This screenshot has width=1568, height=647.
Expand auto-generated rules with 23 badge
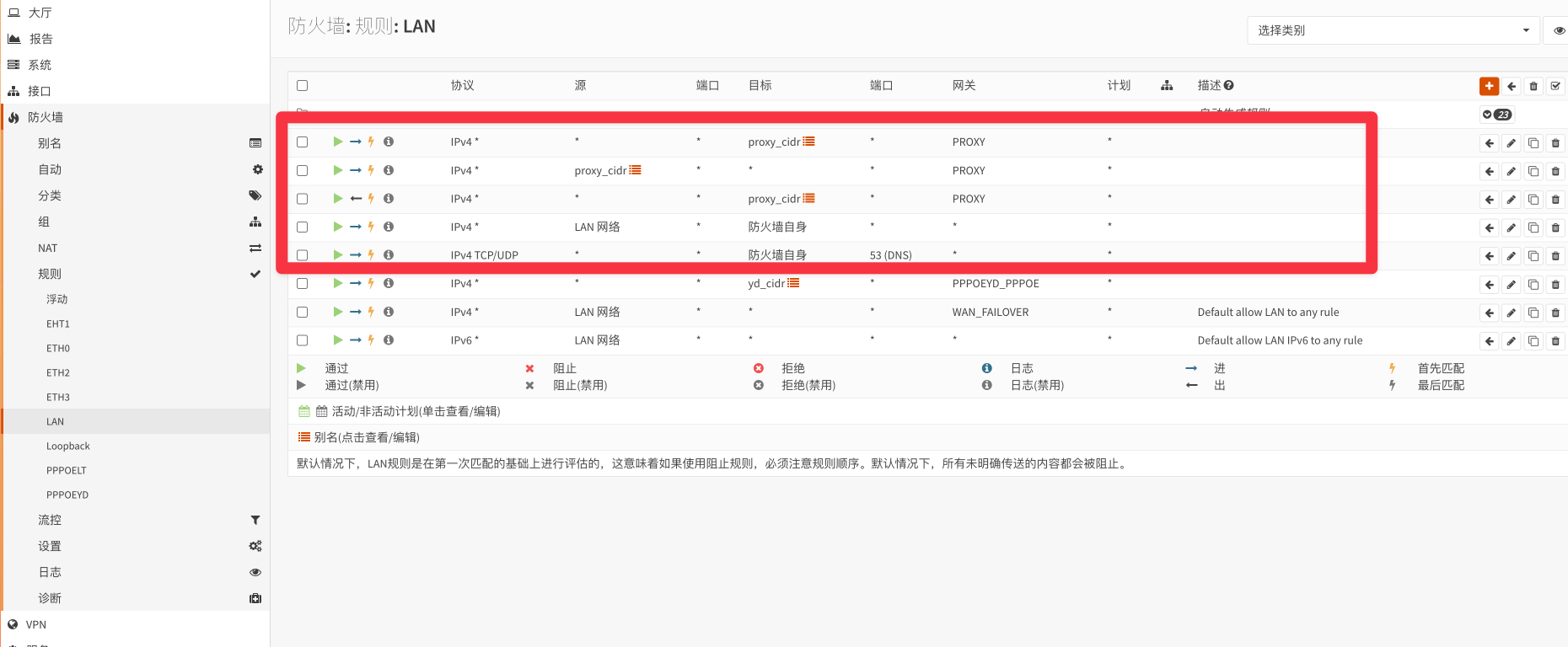coord(1496,115)
